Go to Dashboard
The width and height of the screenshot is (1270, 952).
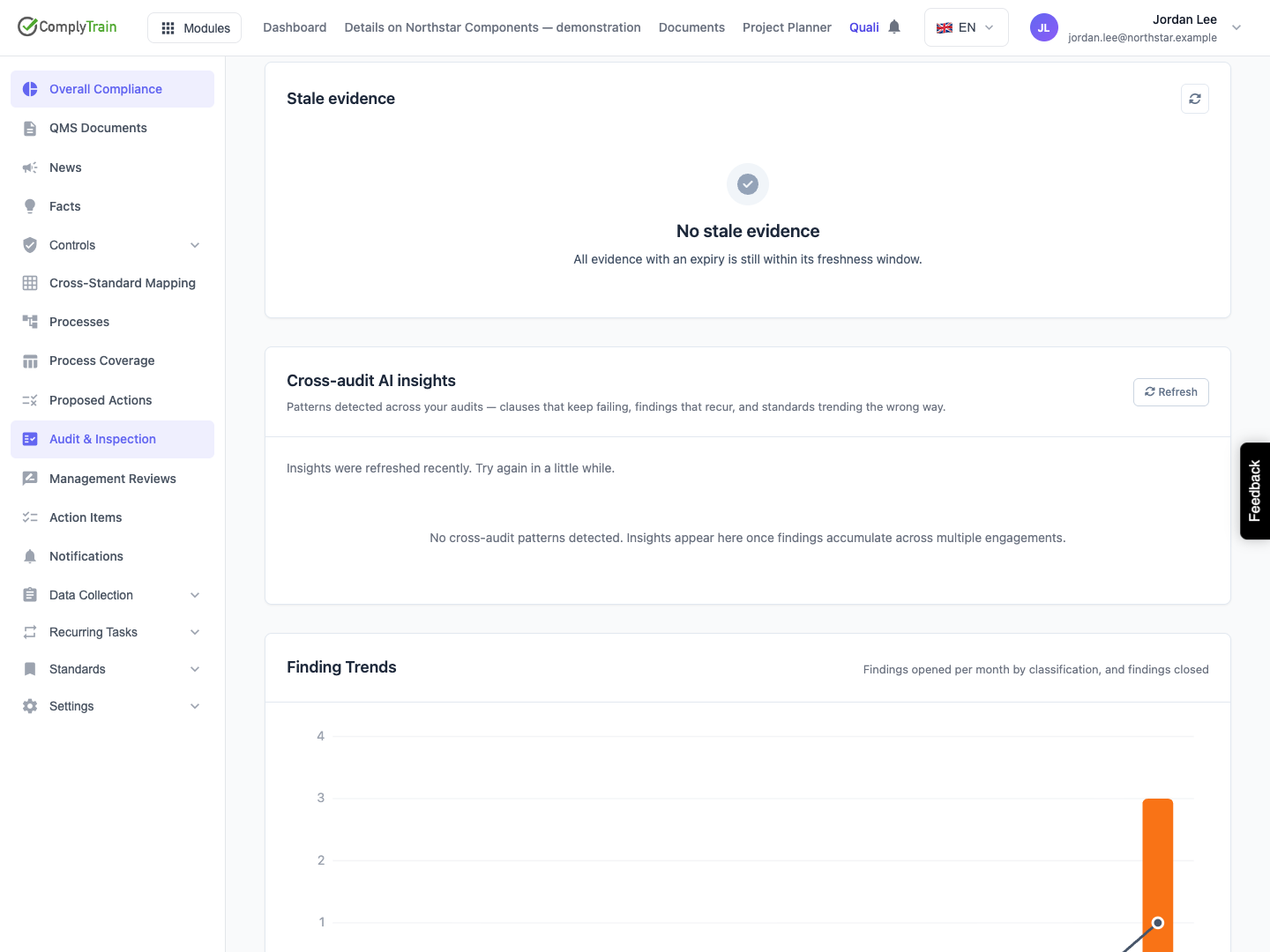click(x=295, y=27)
